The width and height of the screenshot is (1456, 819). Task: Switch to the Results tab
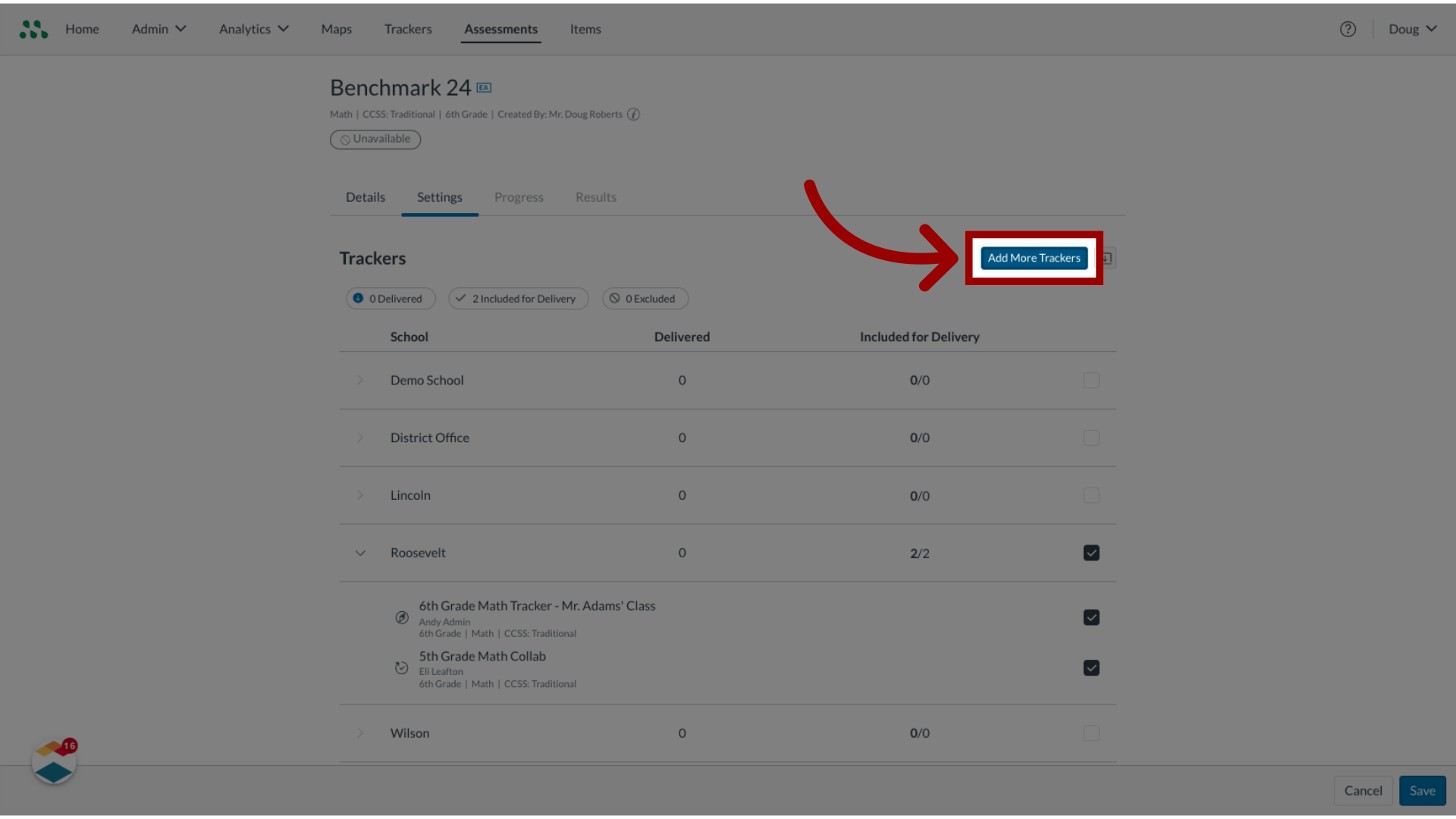pos(595,196)
